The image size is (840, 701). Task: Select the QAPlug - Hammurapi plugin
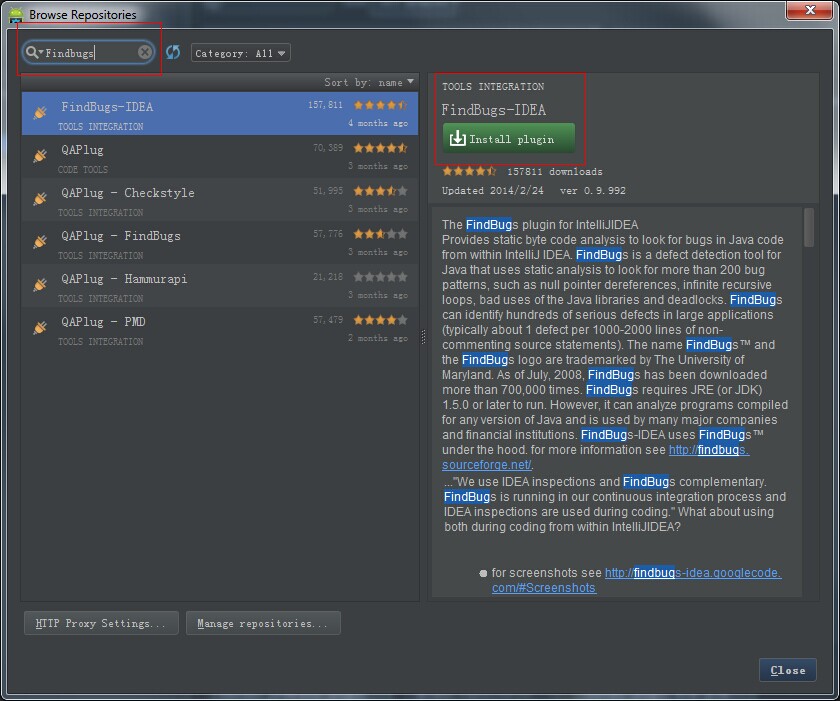220,285
